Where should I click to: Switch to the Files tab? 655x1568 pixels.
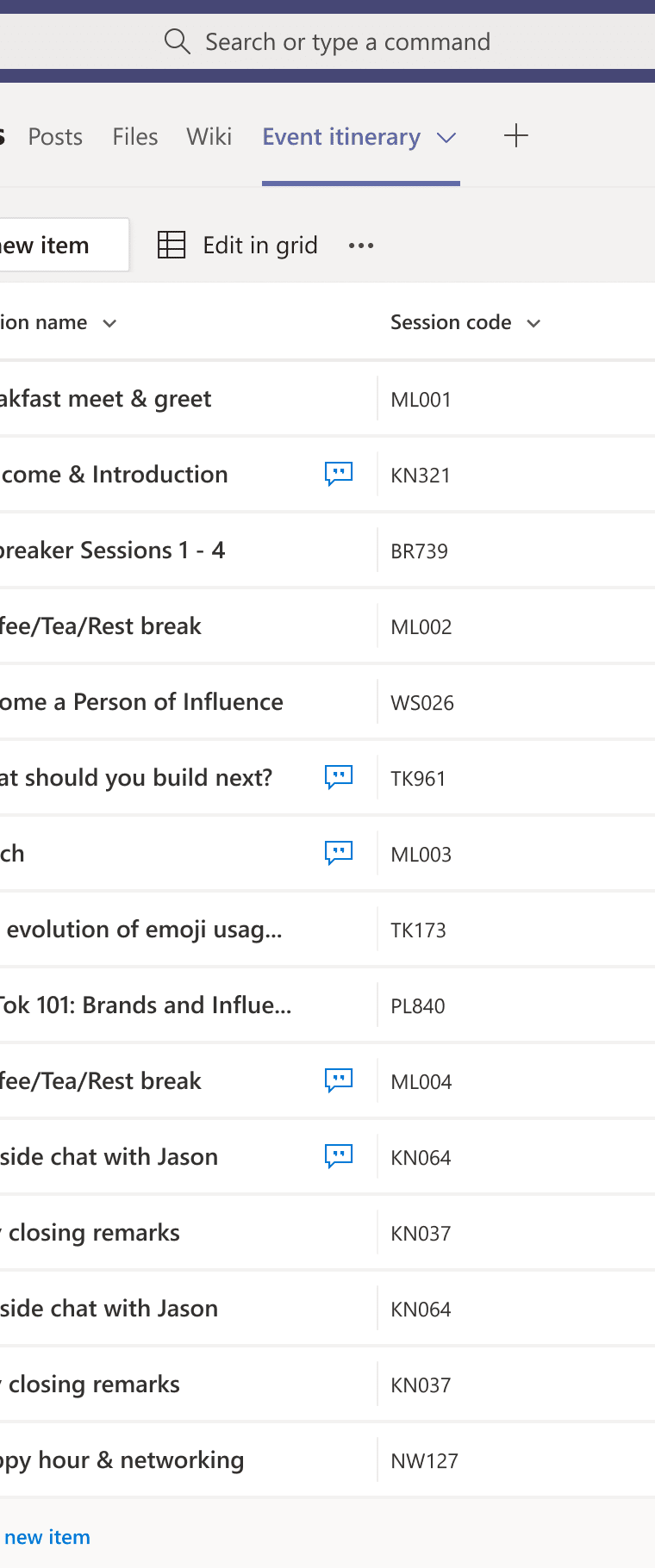coord(135,137)
